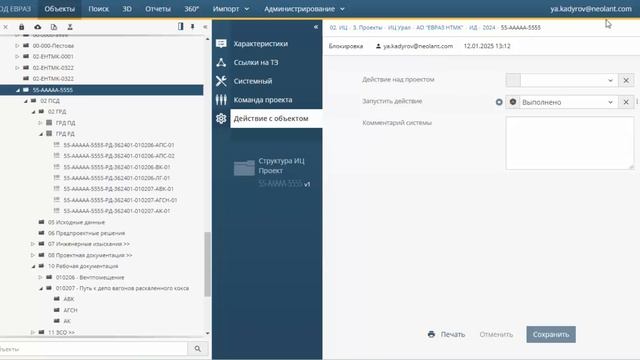Expand the 07 Инженерные изыскания node arrow
Viewport: 640px width, 360px height.
point(33,244)
